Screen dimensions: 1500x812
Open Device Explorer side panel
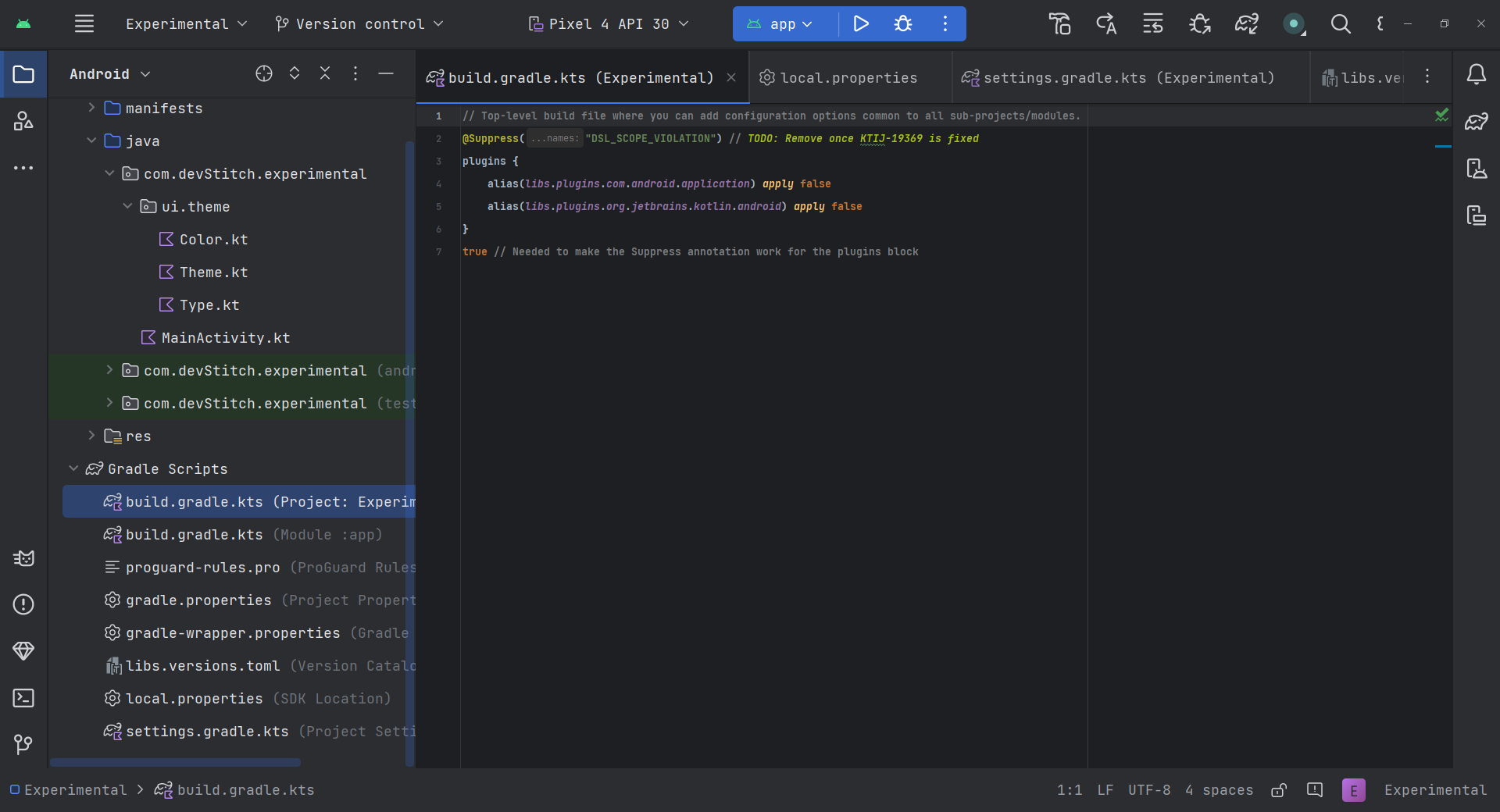(x=1477, y=215)
